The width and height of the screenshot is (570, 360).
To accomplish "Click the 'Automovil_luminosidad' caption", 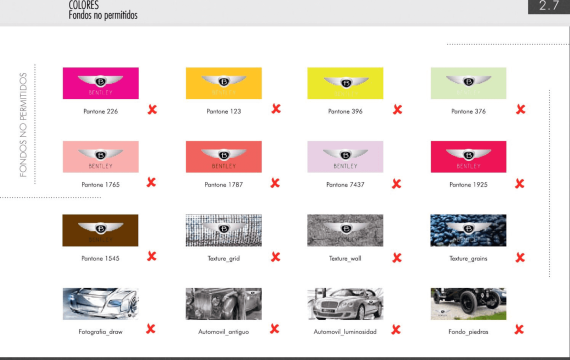I will click(x=345, y=332).
